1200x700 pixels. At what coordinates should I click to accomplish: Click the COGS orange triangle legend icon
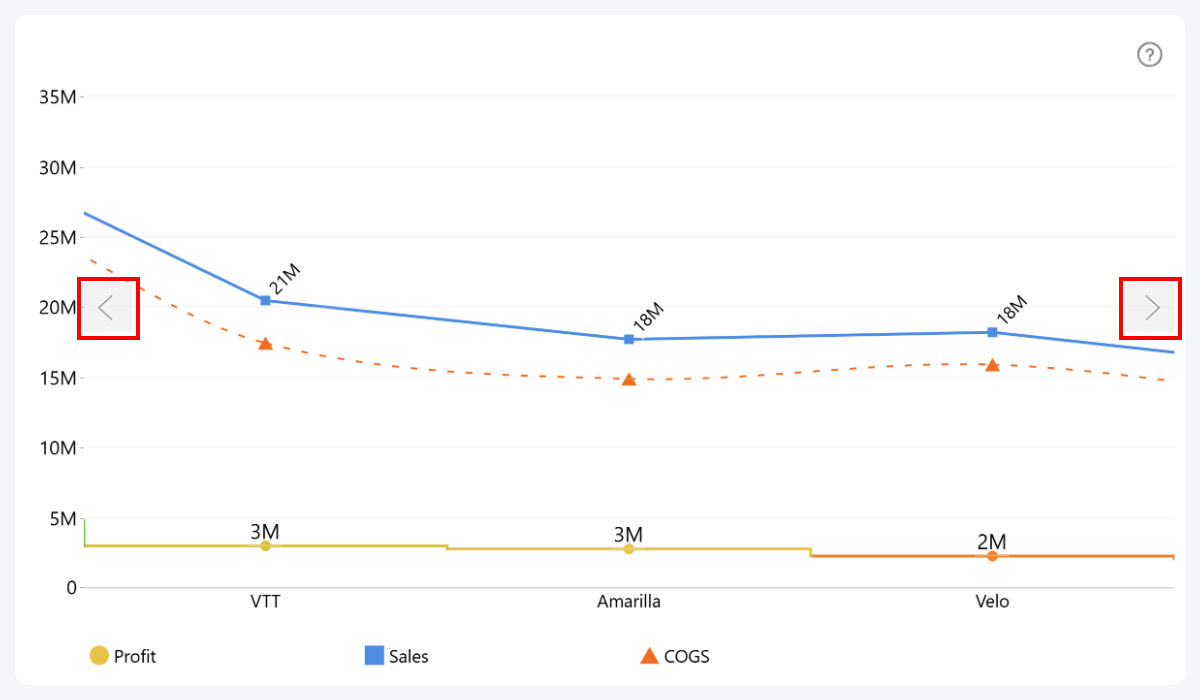click(649, 656)
